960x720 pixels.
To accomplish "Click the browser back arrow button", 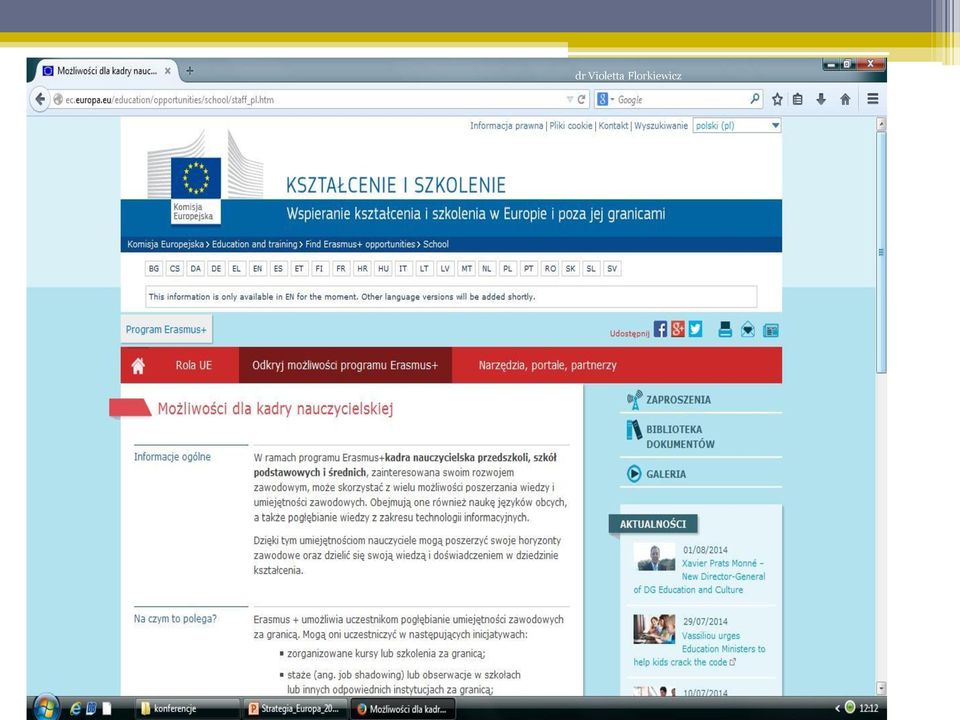I will (x=40, y=99).
